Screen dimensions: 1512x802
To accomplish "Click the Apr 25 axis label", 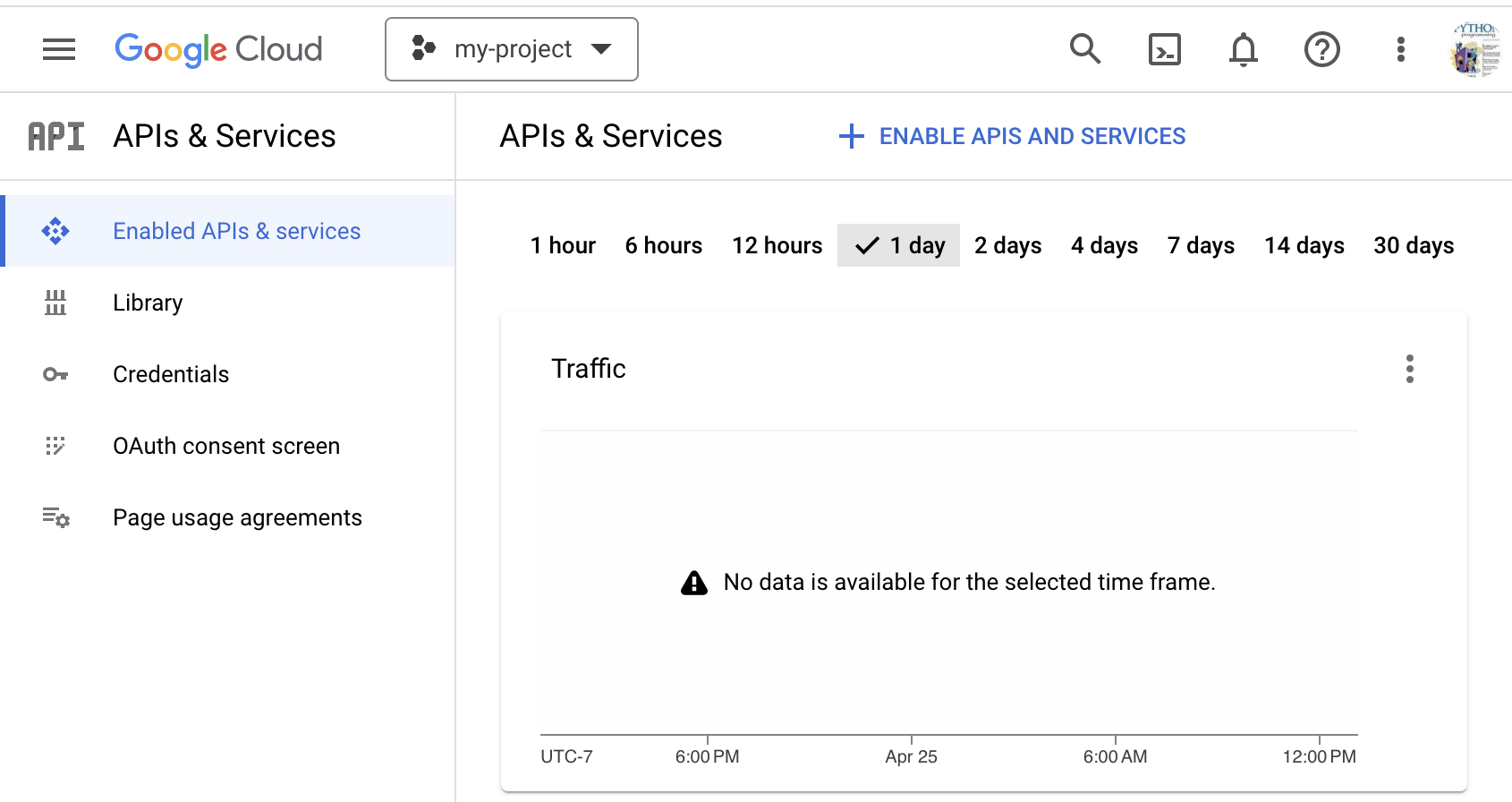I will [912, 756].
